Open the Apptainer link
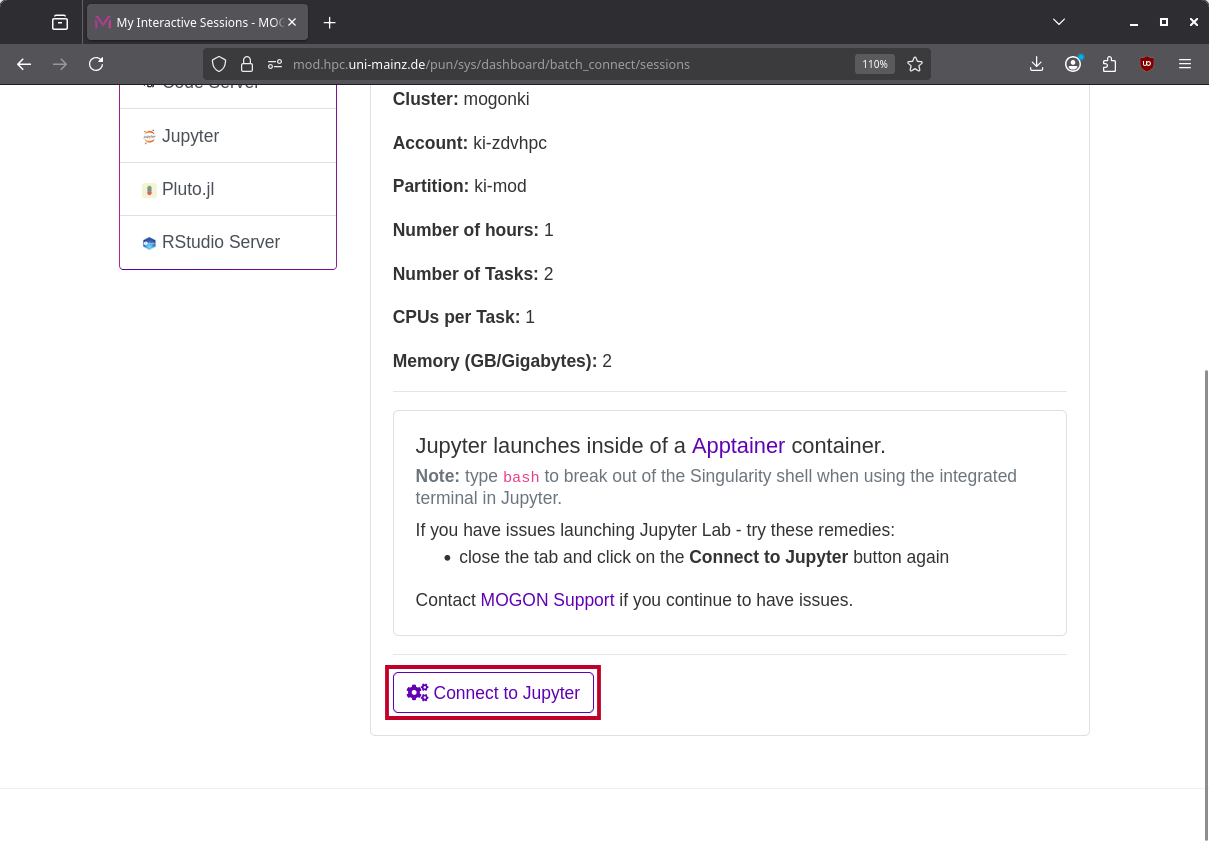Viewport: 1209px width, 842px height. coord(738,445)
